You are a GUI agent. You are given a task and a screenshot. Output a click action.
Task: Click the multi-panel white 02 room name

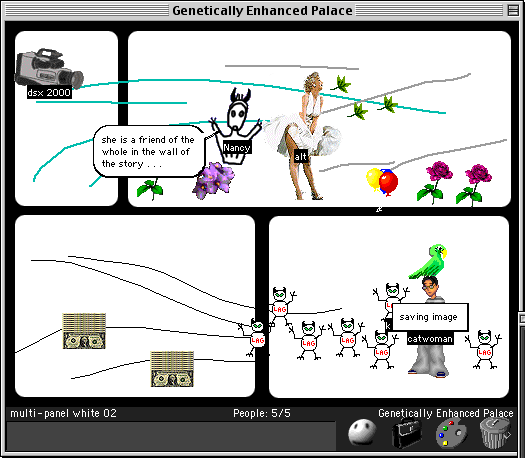click(63, 413)
